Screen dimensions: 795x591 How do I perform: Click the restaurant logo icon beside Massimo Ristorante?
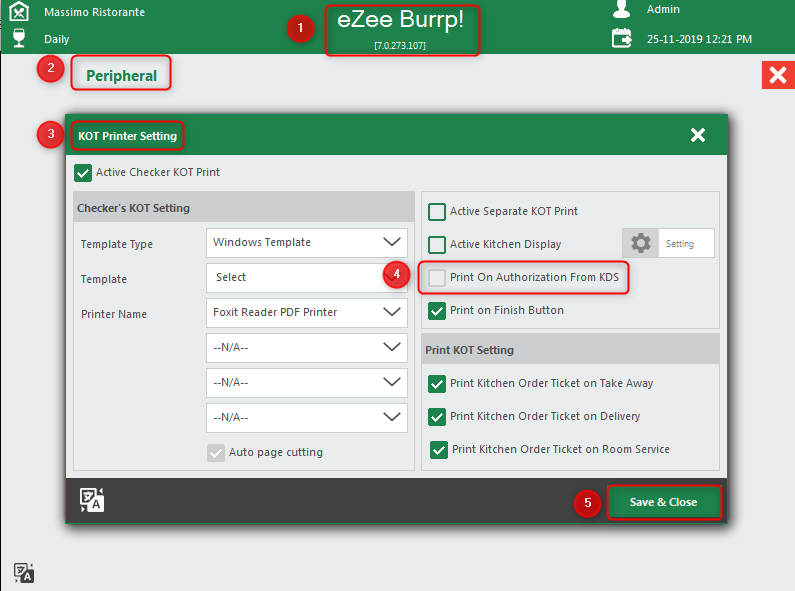click(19, 11)
